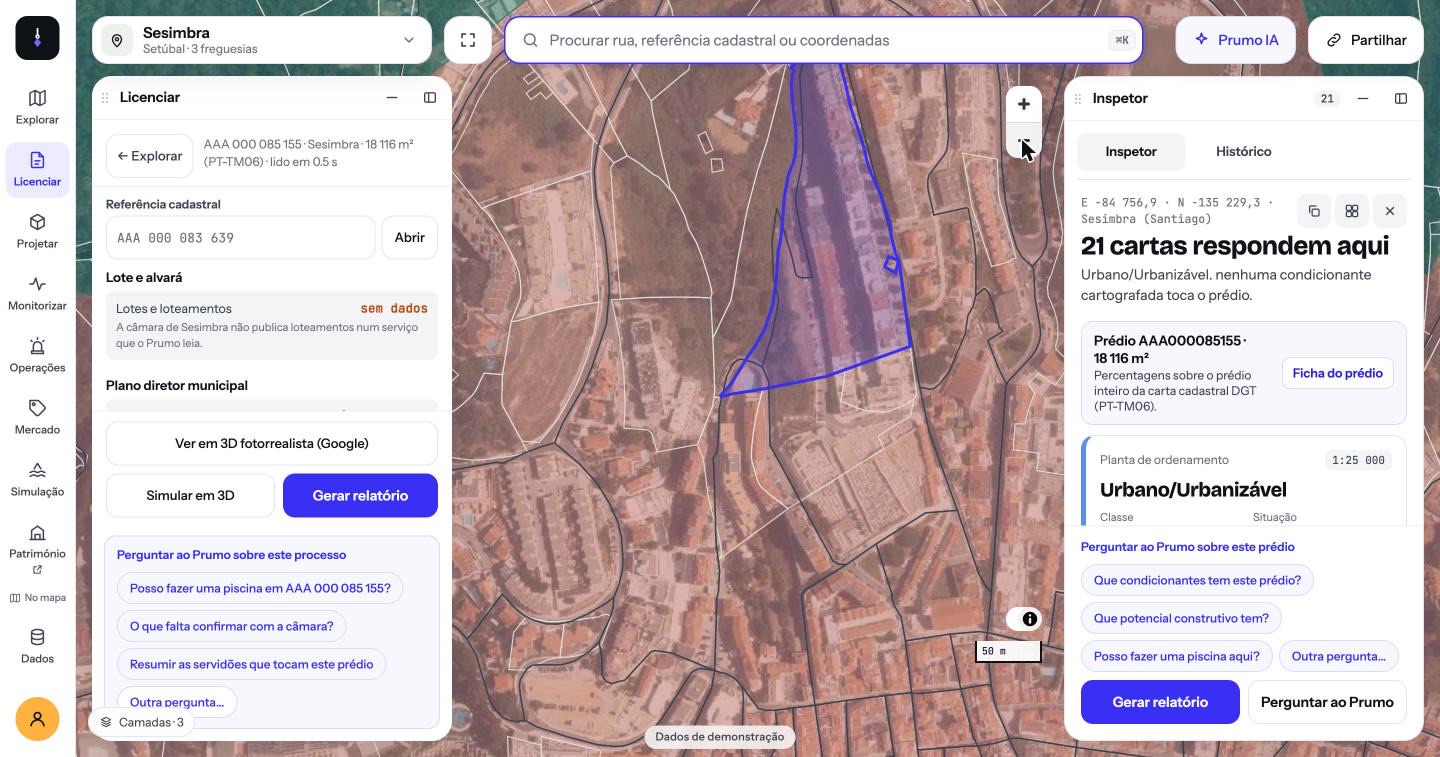The height and width of the screenshot is (757, 1440).
Task: Open the Mercado section
Action: click(x=37, y=417)
